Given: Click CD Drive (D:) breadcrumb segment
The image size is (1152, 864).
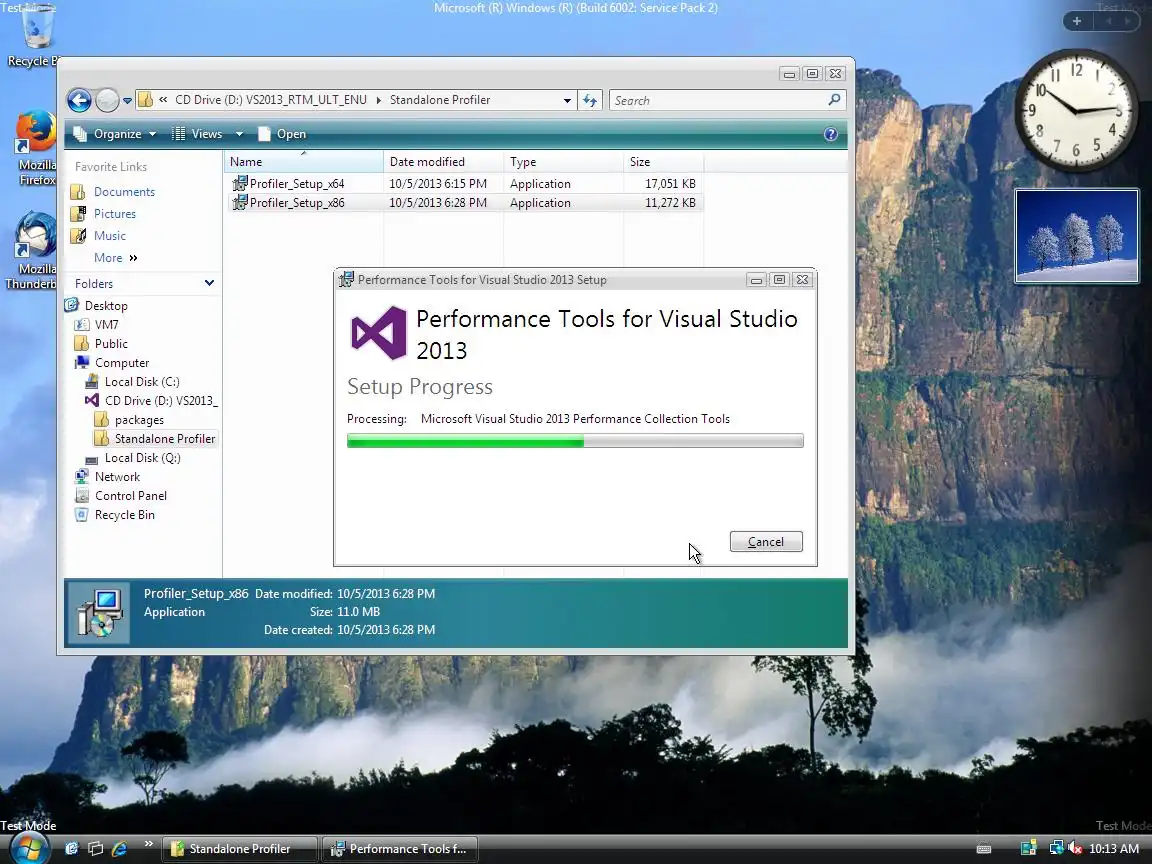Looking at the screenshot, I should coord(271,100).
